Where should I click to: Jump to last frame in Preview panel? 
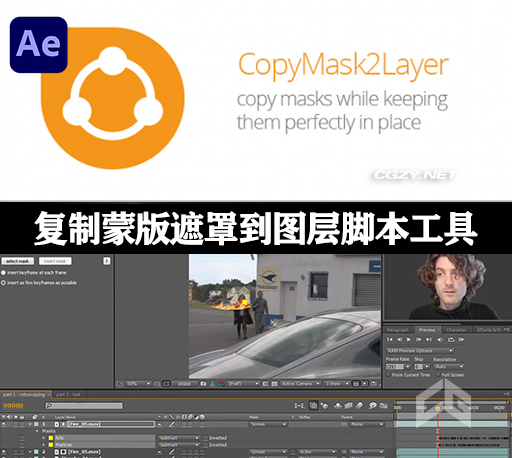click(429, 339)
